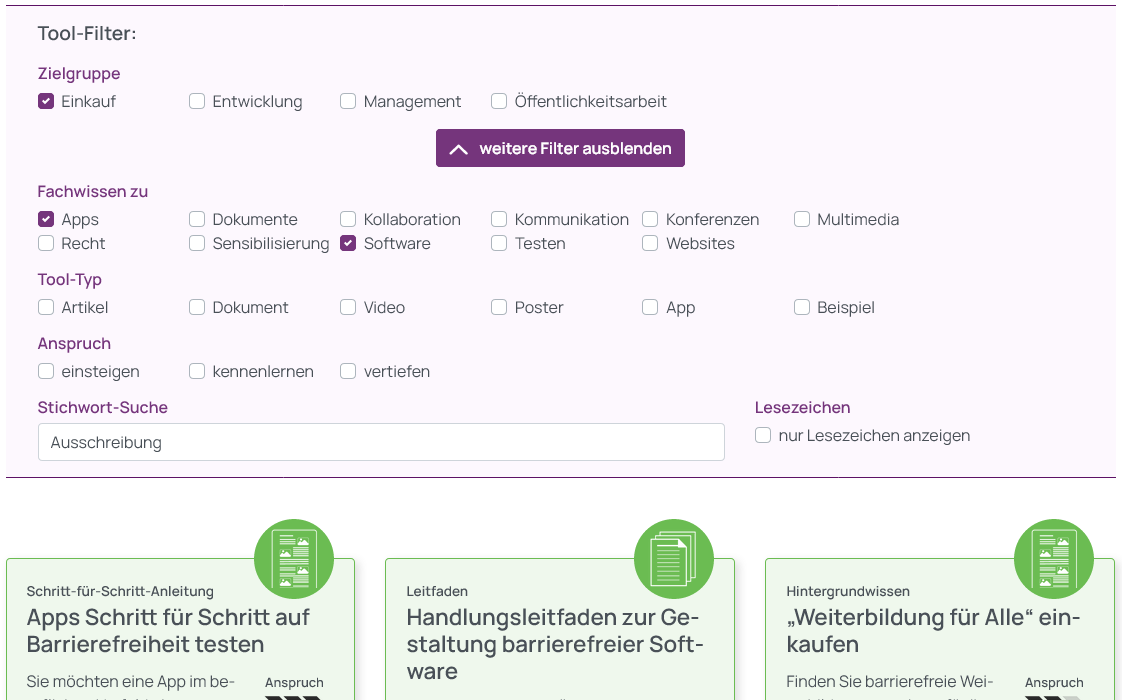Check the Multimedia filter
The width and height of the screenshot is (1122, 700).
tap(801, 219)
